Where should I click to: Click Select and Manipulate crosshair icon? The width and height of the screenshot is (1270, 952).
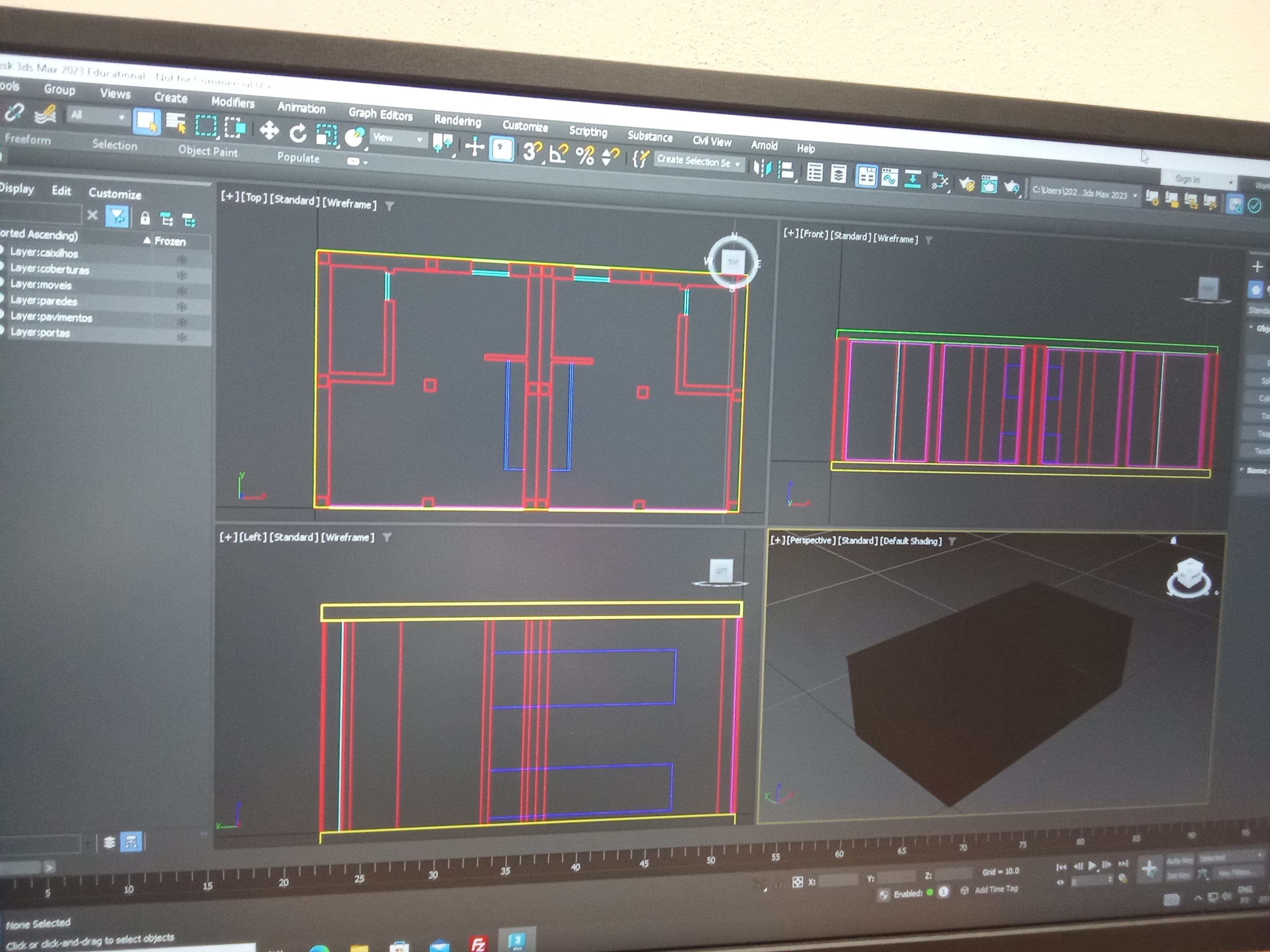point(474,146)
